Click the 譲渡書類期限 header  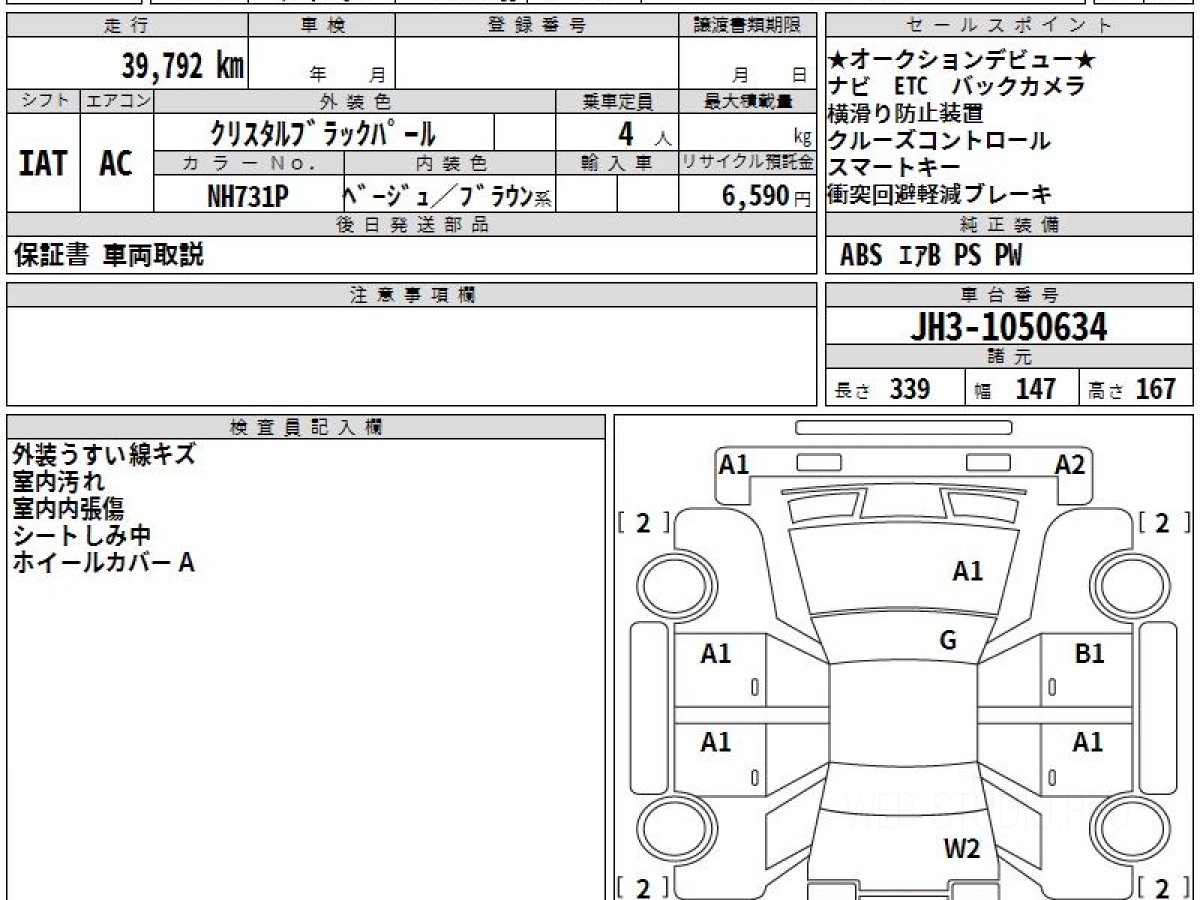click(x=747, y=26)
